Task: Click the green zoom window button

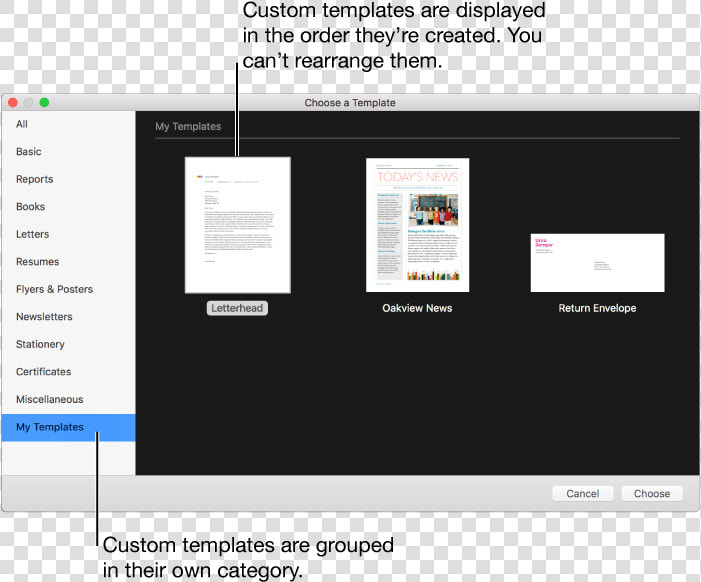Action: point(44,103)
